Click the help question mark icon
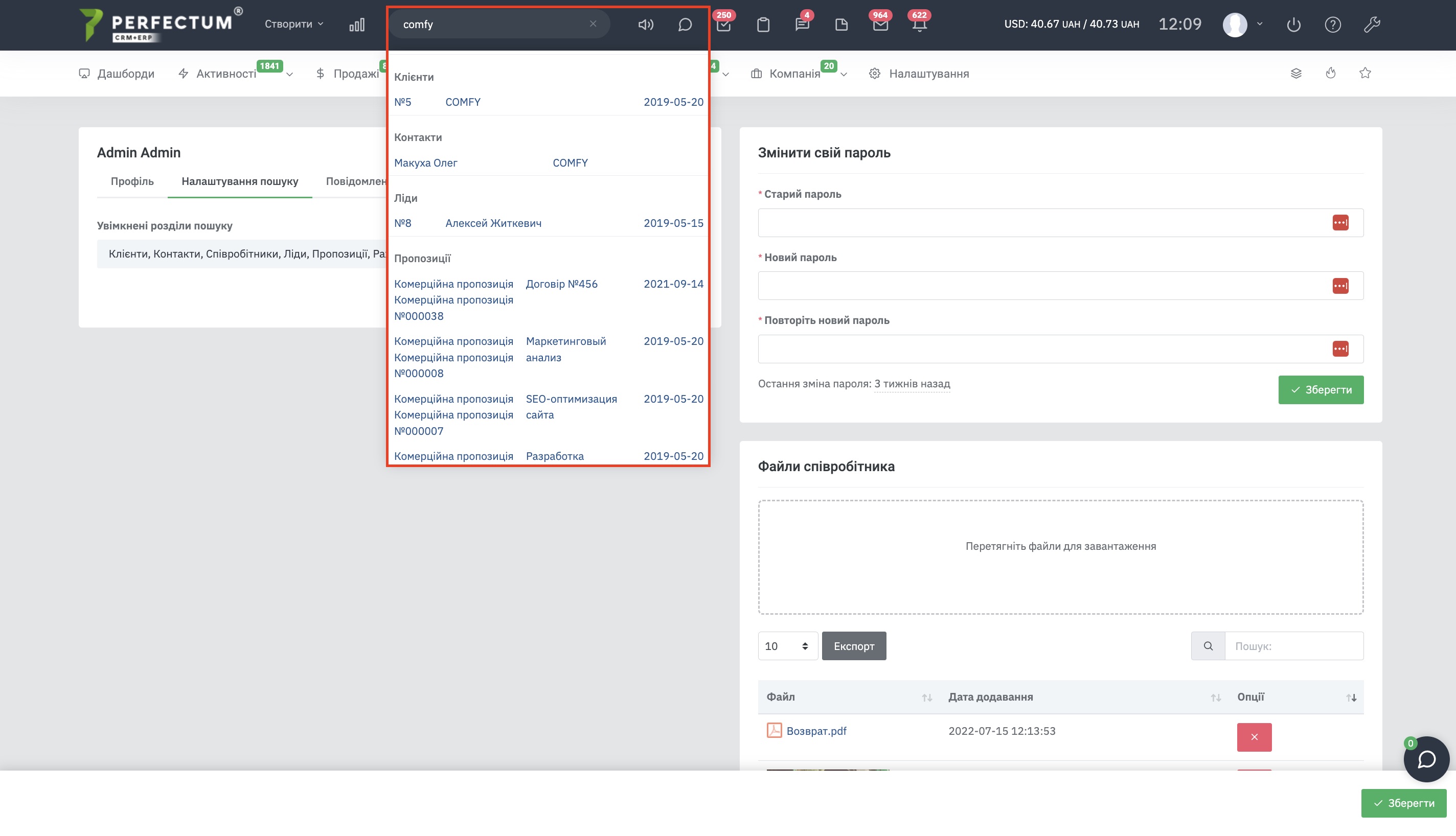Image resolution: width=1456 pixels, height=836 pixels. point(1332,25)
